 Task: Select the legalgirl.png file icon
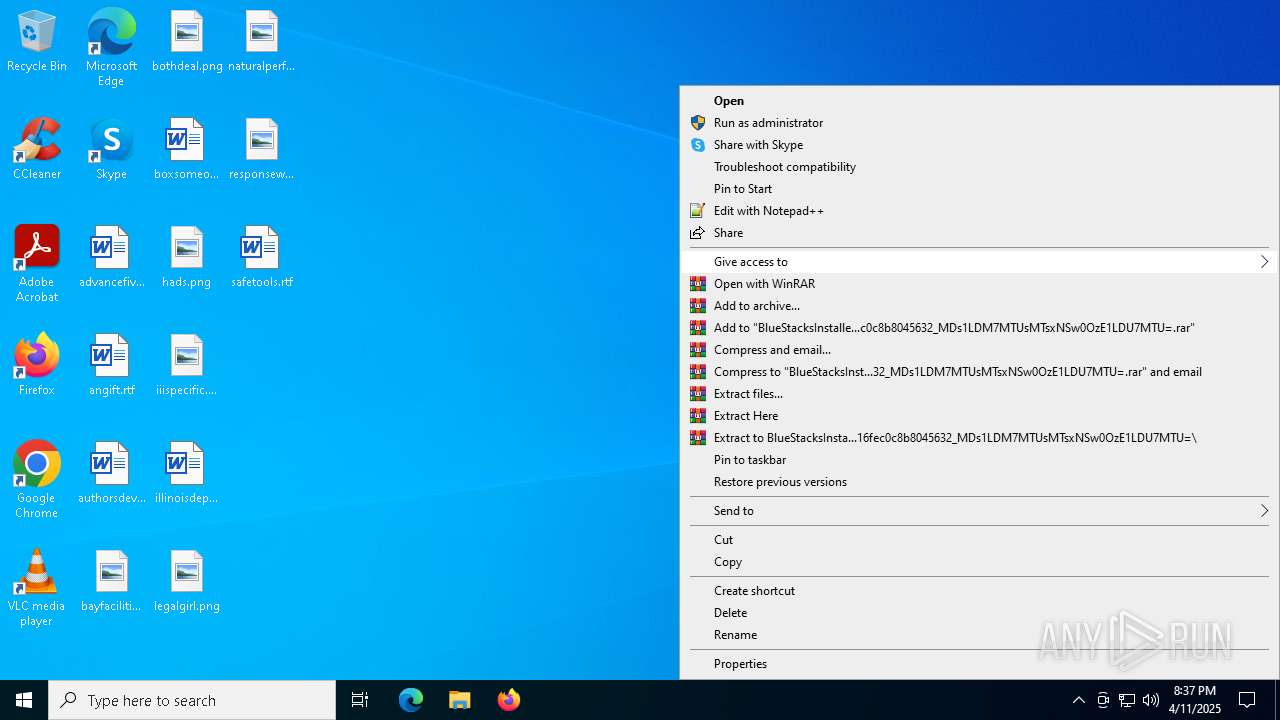coord(187,582)
